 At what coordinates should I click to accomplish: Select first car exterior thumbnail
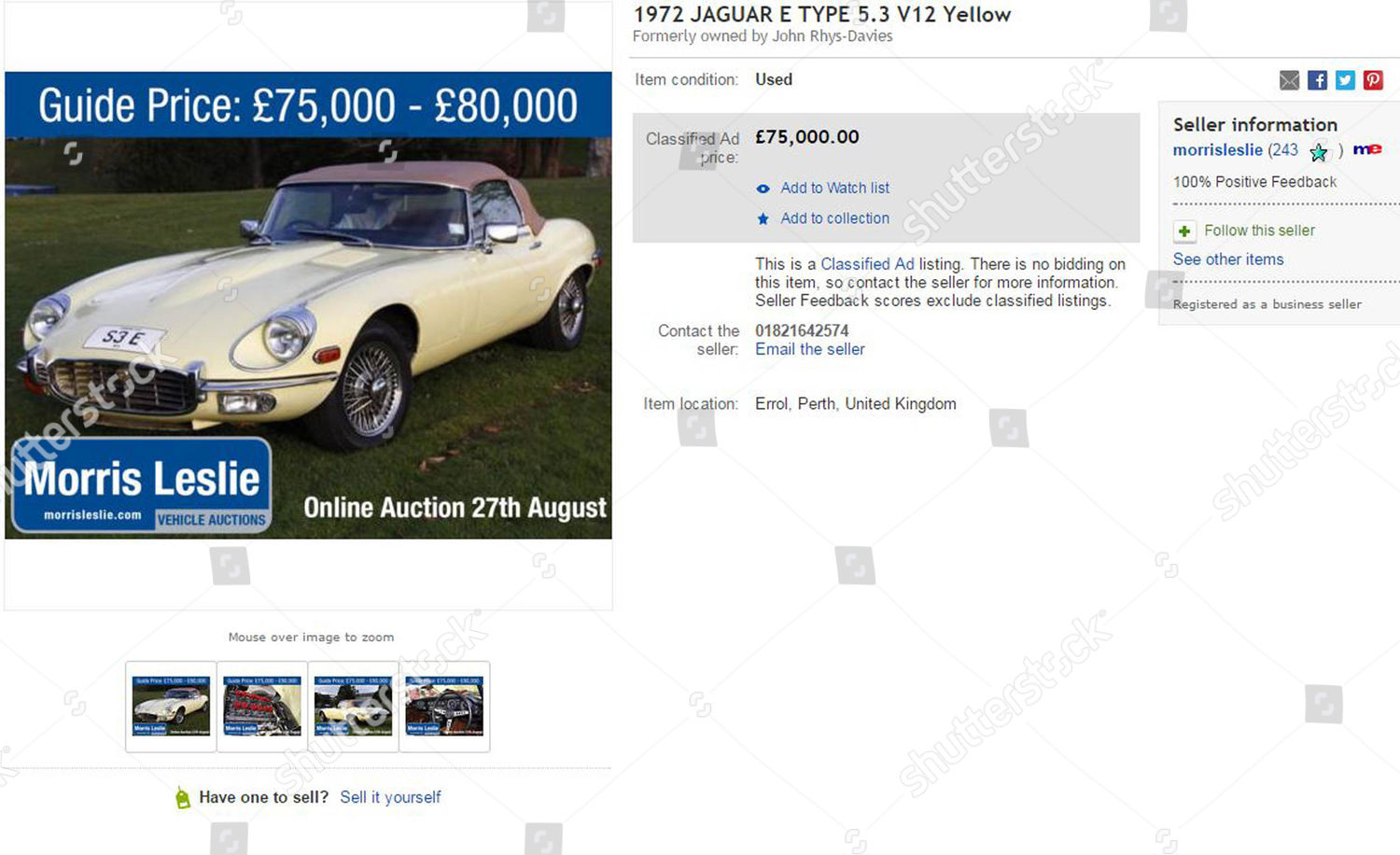tap(171, 707)
